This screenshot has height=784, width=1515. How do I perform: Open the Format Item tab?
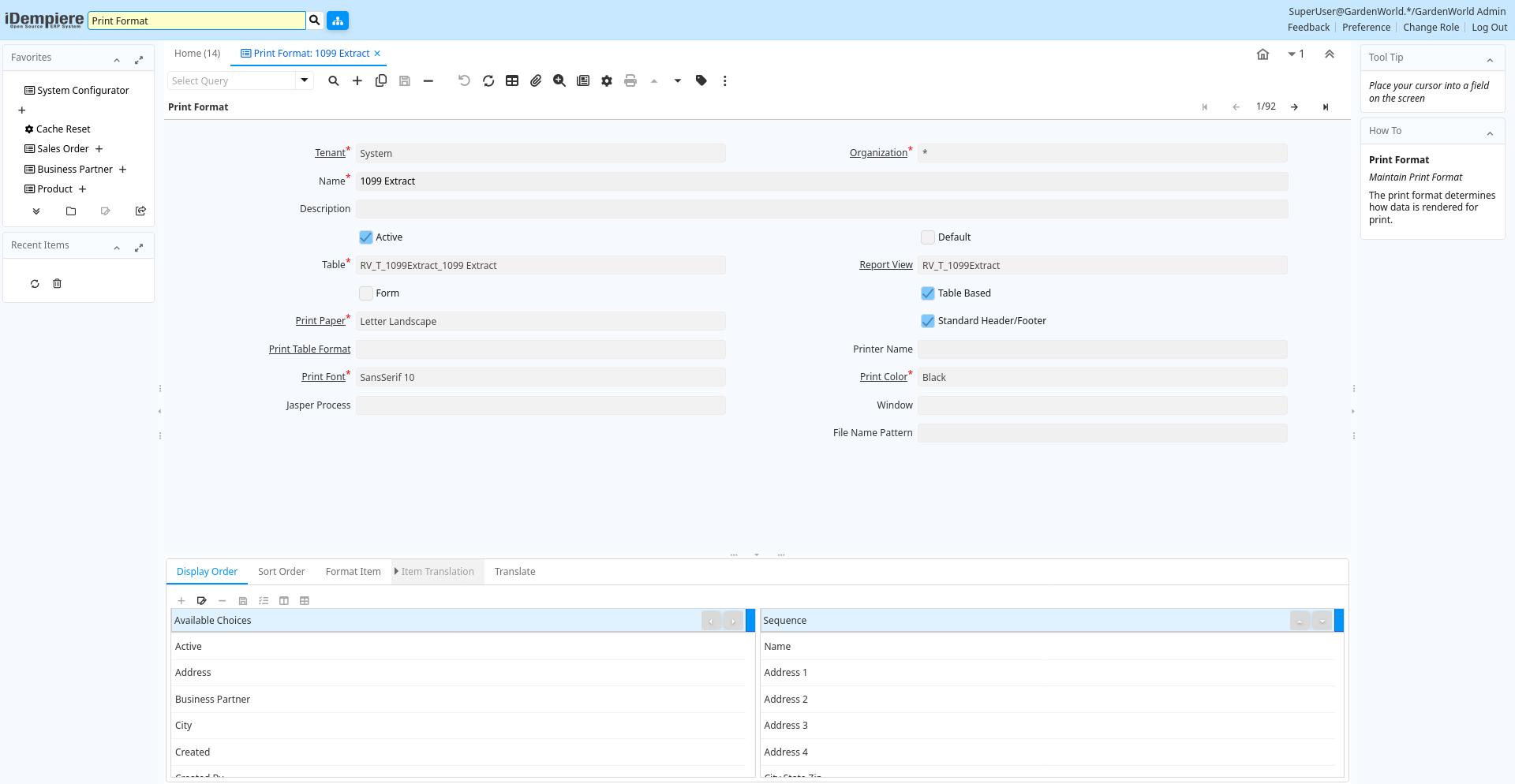[353, 572]
